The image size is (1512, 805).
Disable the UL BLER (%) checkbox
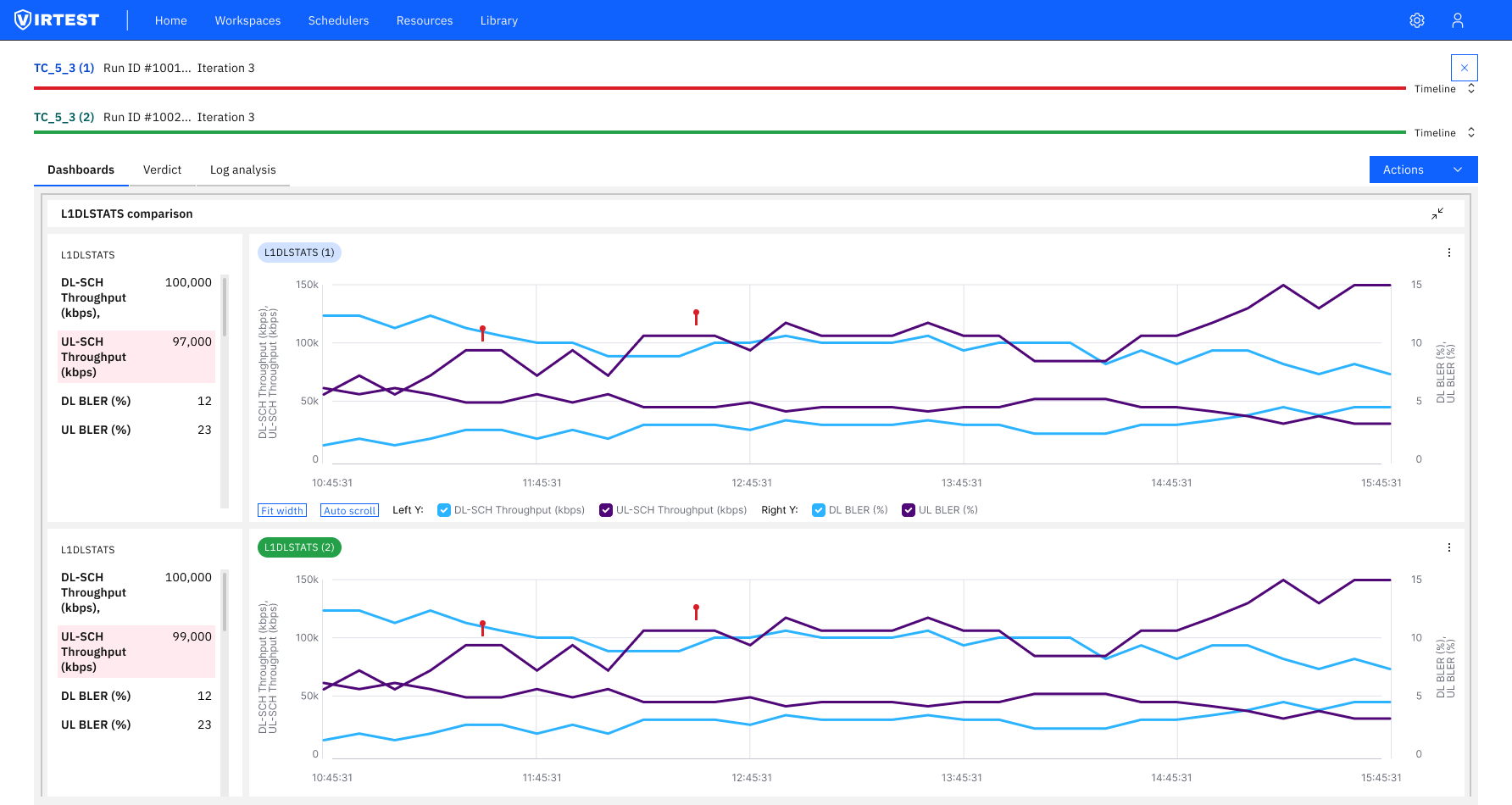coord(909,509)
